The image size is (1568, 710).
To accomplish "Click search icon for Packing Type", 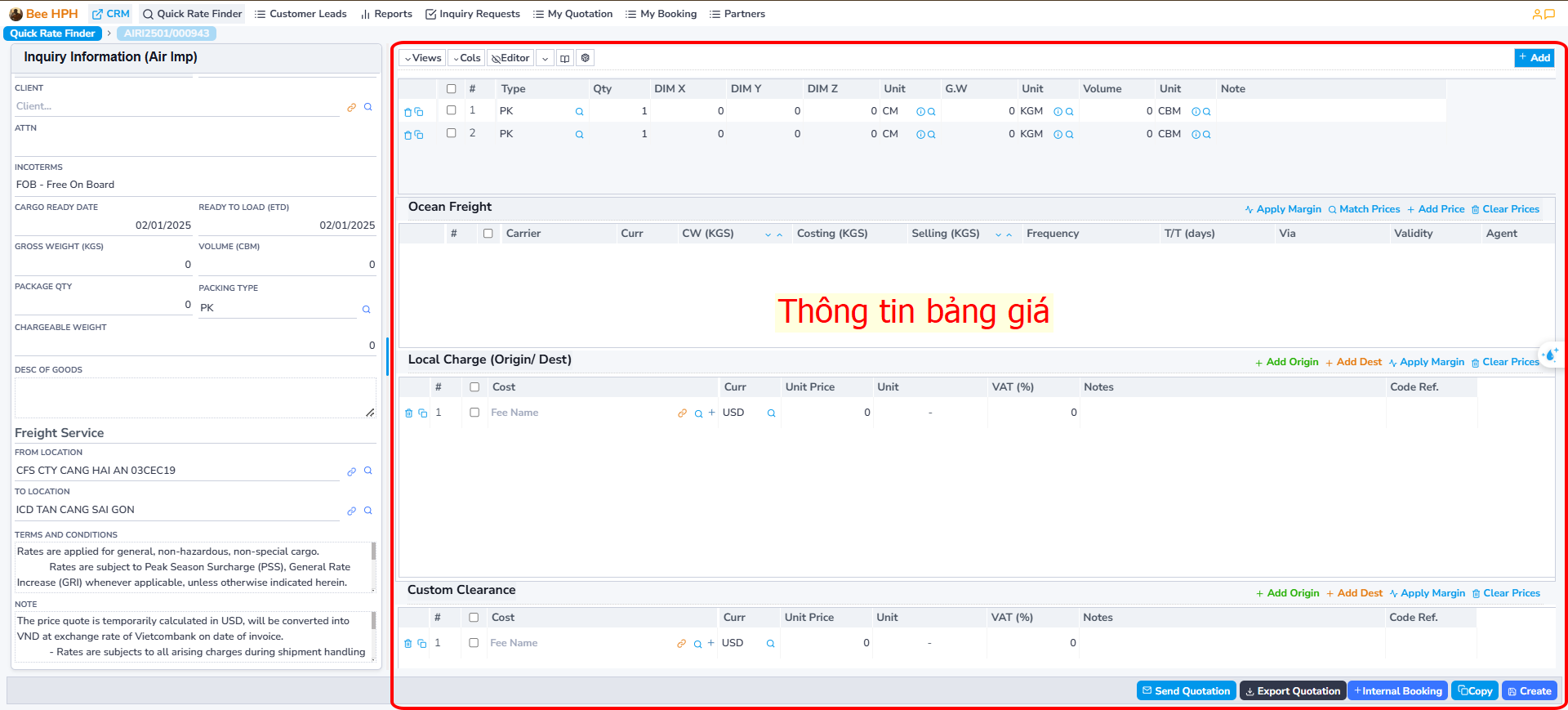I will coord(366,309).
